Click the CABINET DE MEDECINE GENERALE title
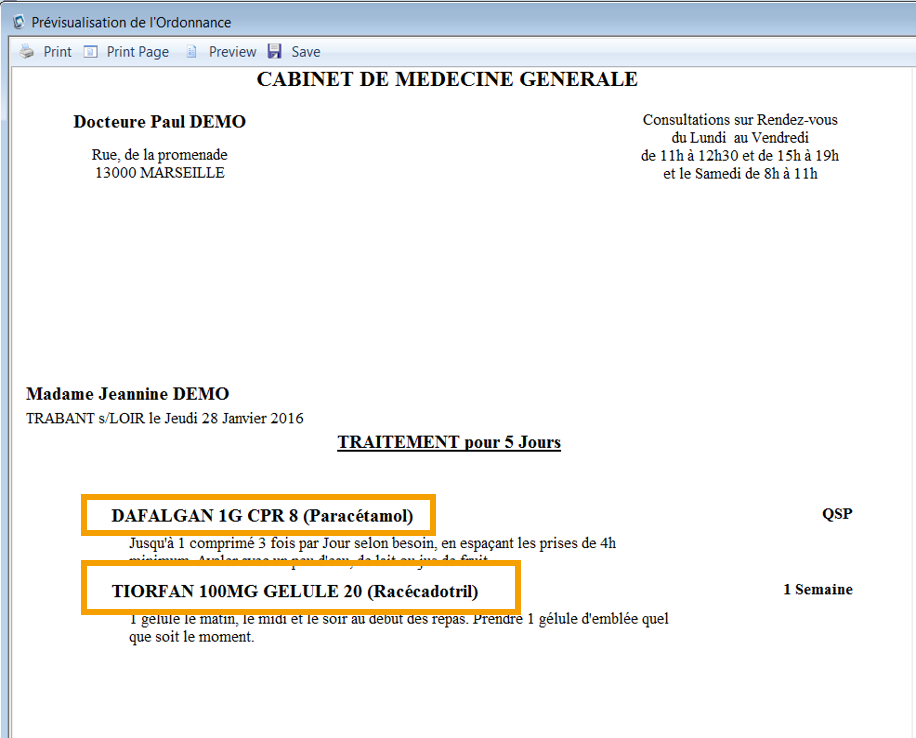Image resolution: width=916 pixels, height=738 pixels. [x=447, y=80]
